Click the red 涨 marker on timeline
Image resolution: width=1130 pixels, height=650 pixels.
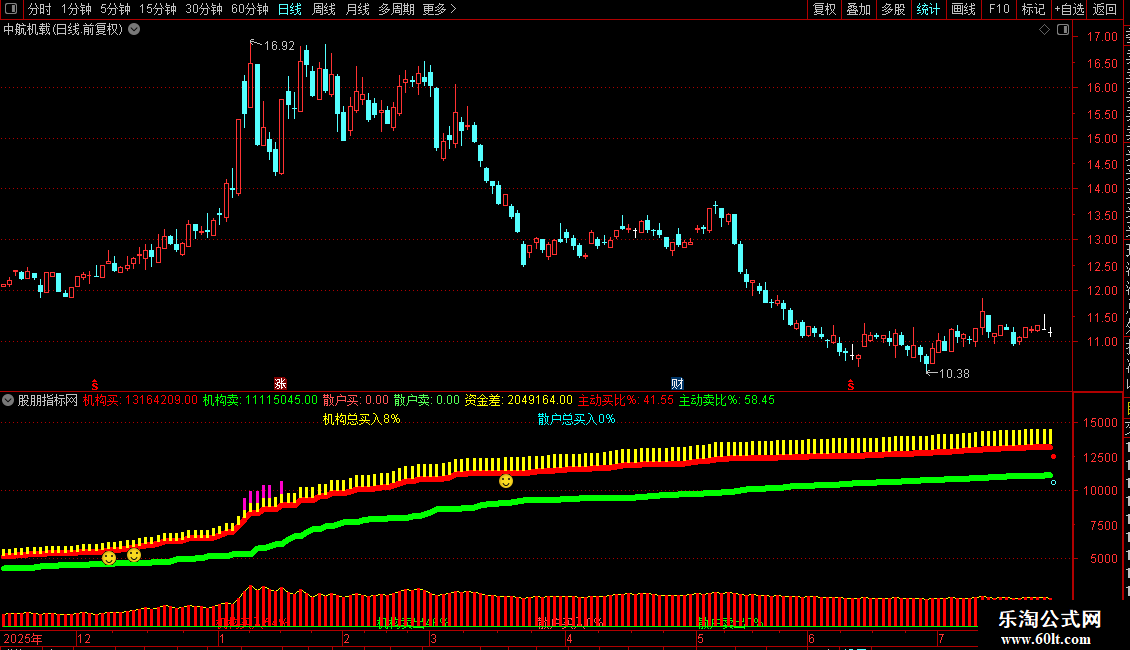point(280,384)
